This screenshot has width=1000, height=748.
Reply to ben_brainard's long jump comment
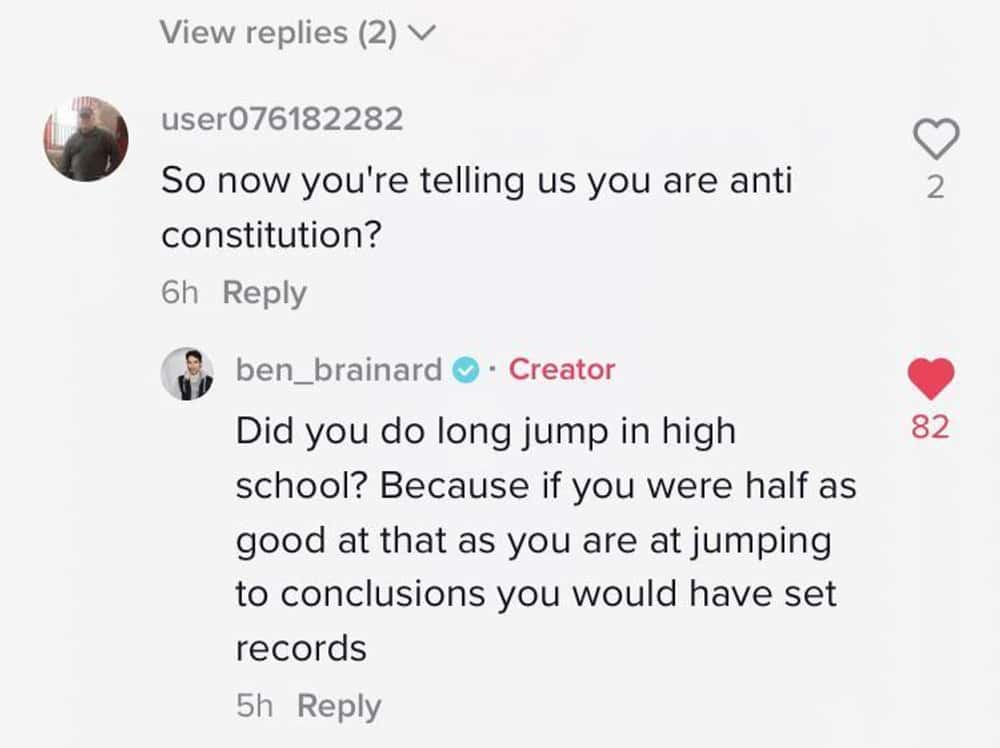pyautogui.click(x=339, y=706)
